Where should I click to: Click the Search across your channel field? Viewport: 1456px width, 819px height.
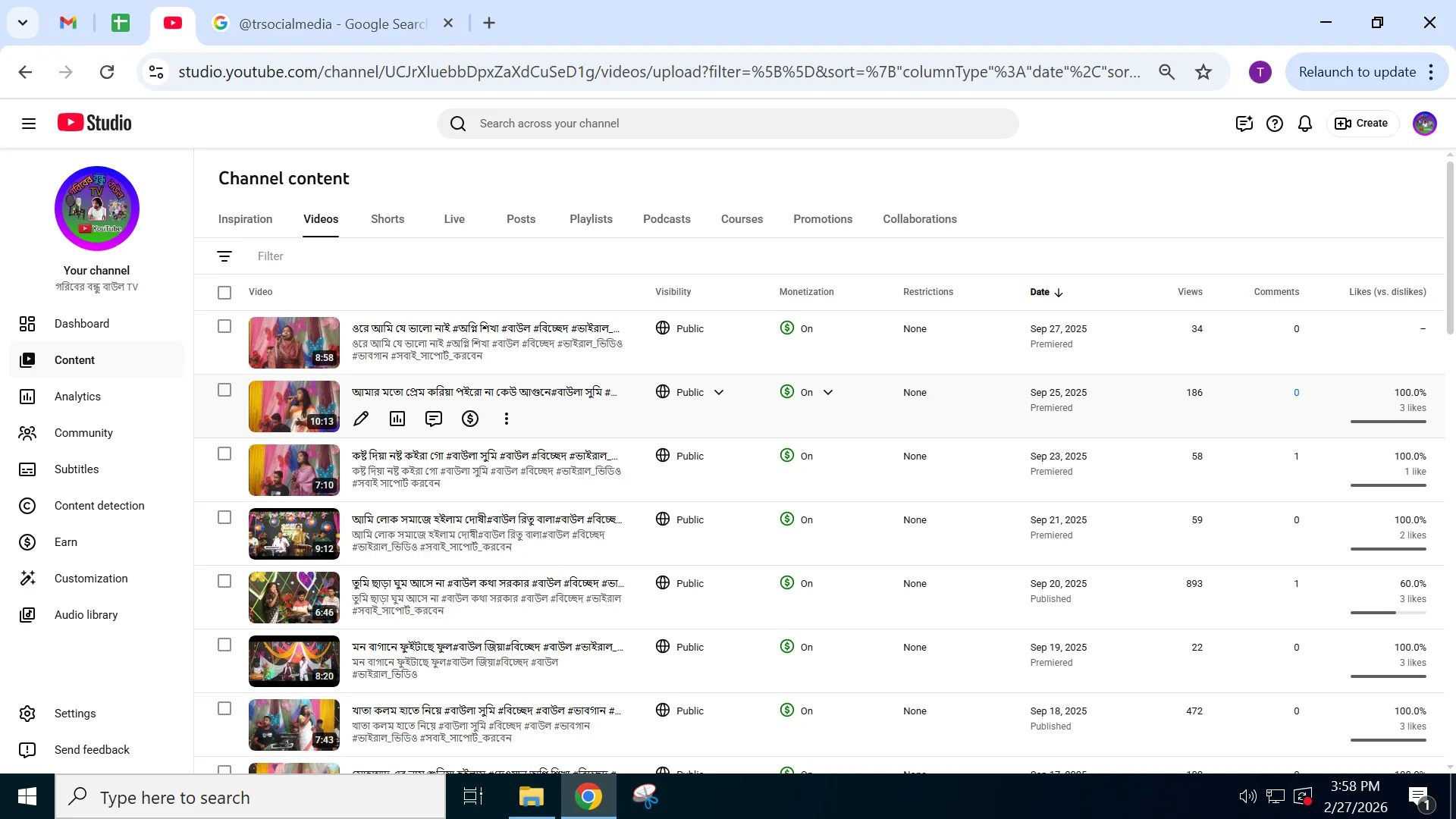point(728,124)
